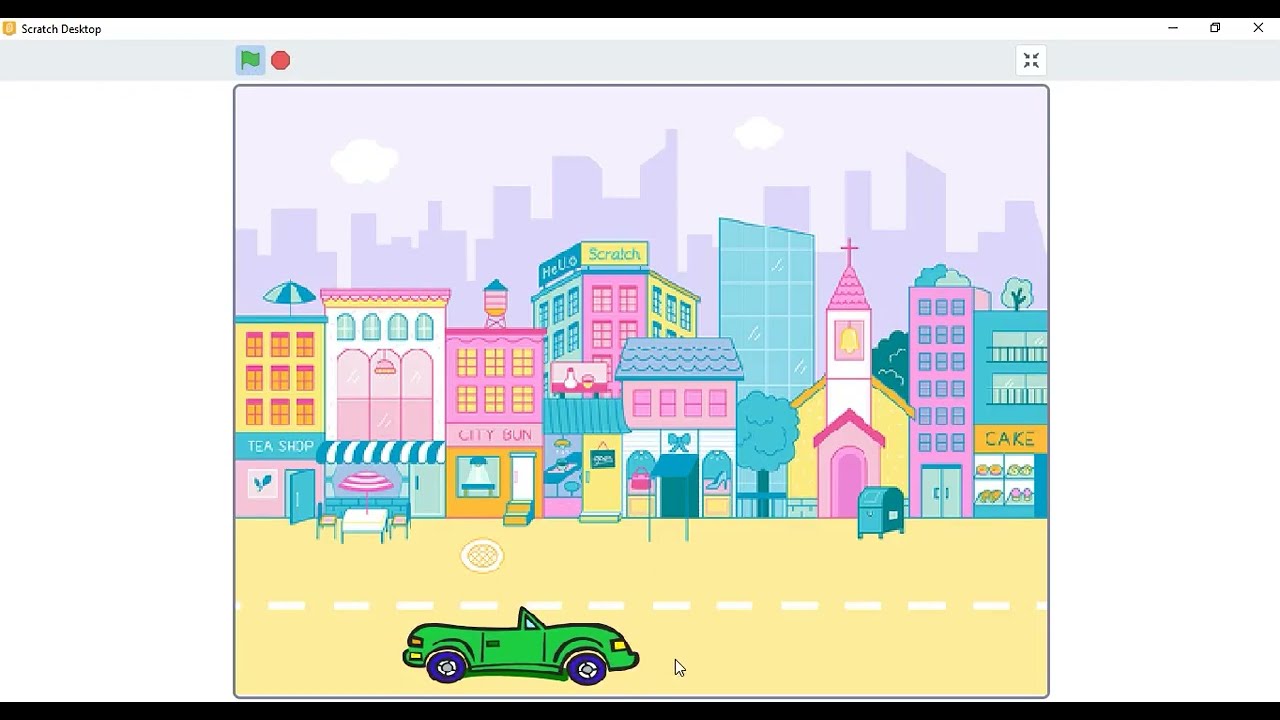Click the rear wheel of the green car
1280x720 pixels.
[447, 667]
